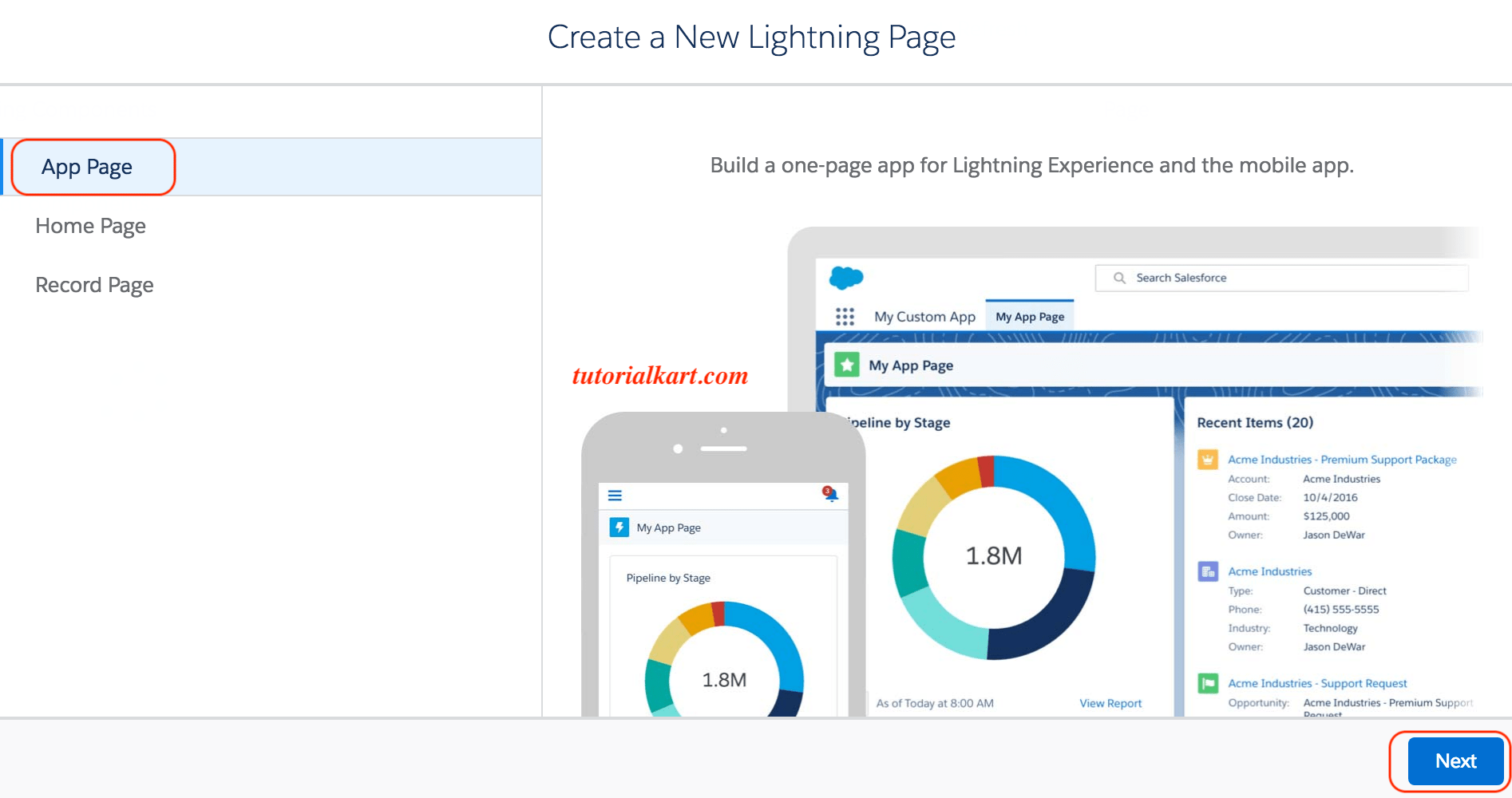
Task: Click the lightning bolt icon on mobile My App Page
Action: tap(619, 527)
